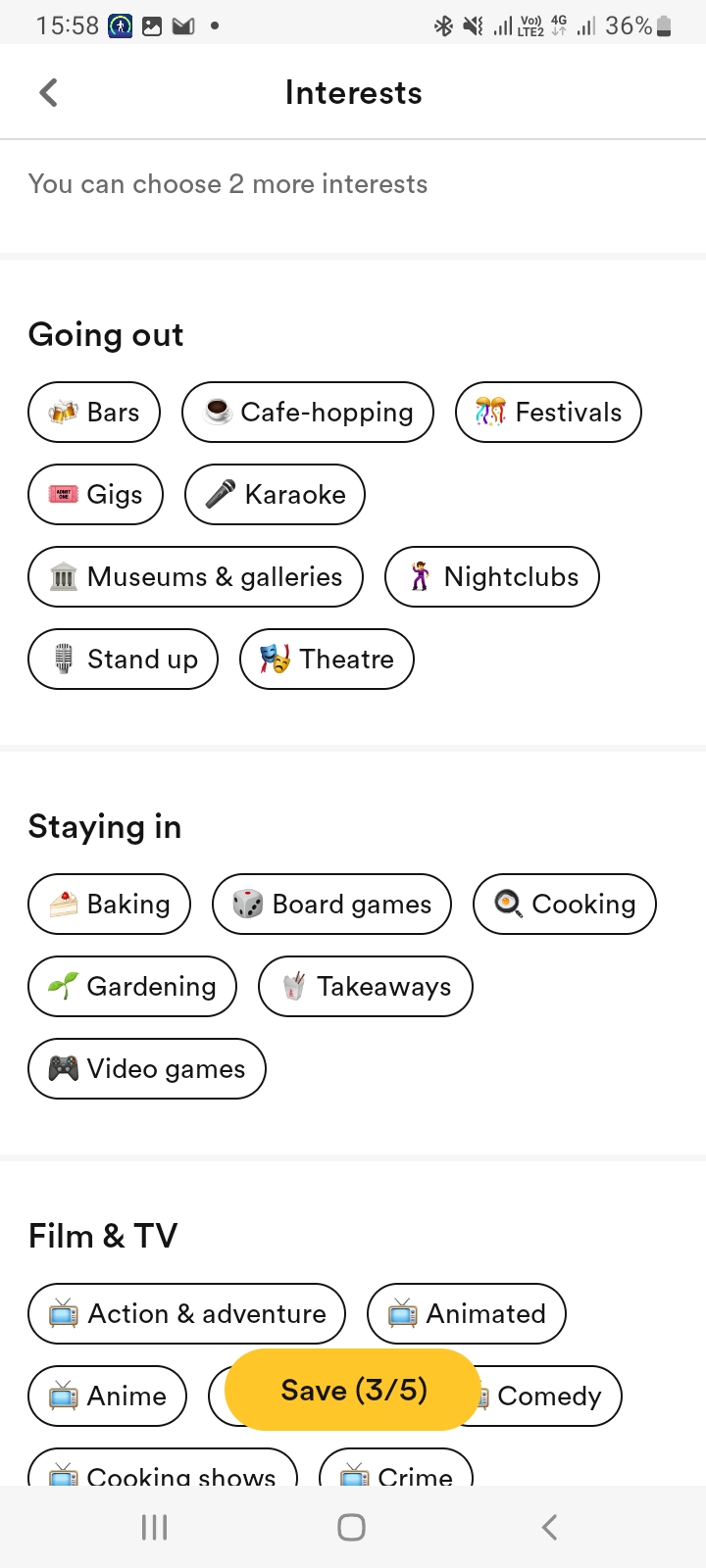
Task: Select the Baking interest chip
Action: pyautogui.click(x=109, y=905)
